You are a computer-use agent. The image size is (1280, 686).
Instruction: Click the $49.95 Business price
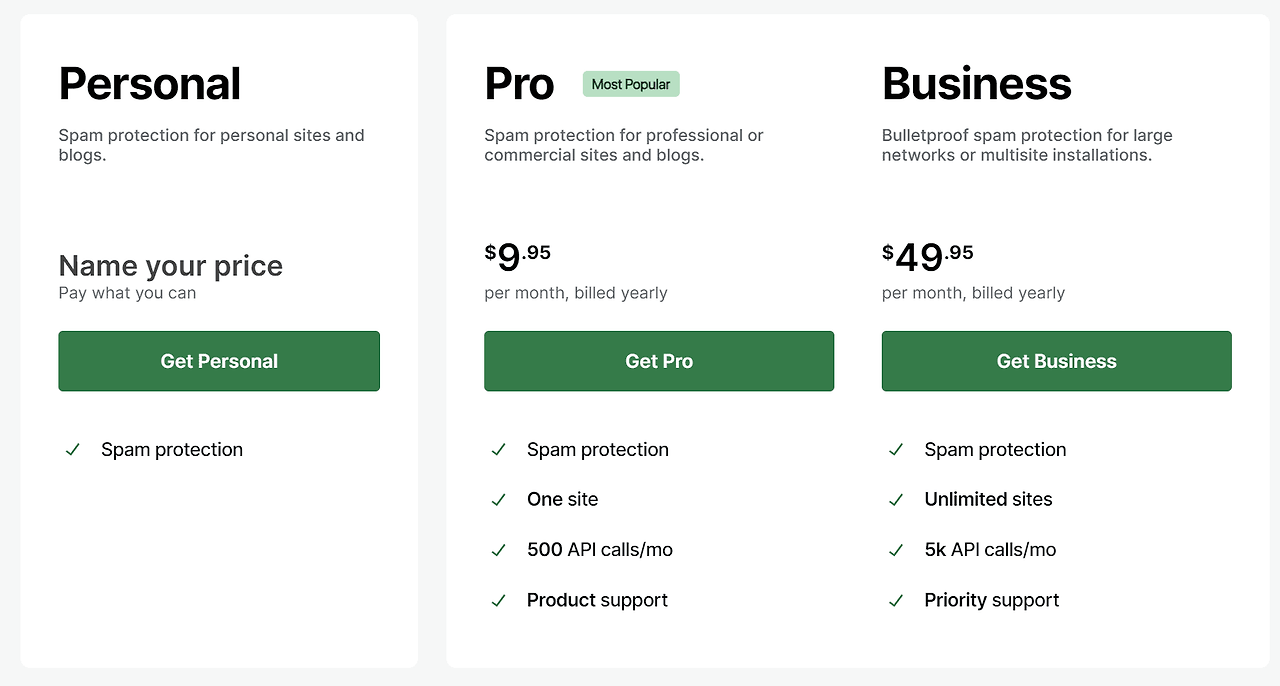[x=928, y=257]
